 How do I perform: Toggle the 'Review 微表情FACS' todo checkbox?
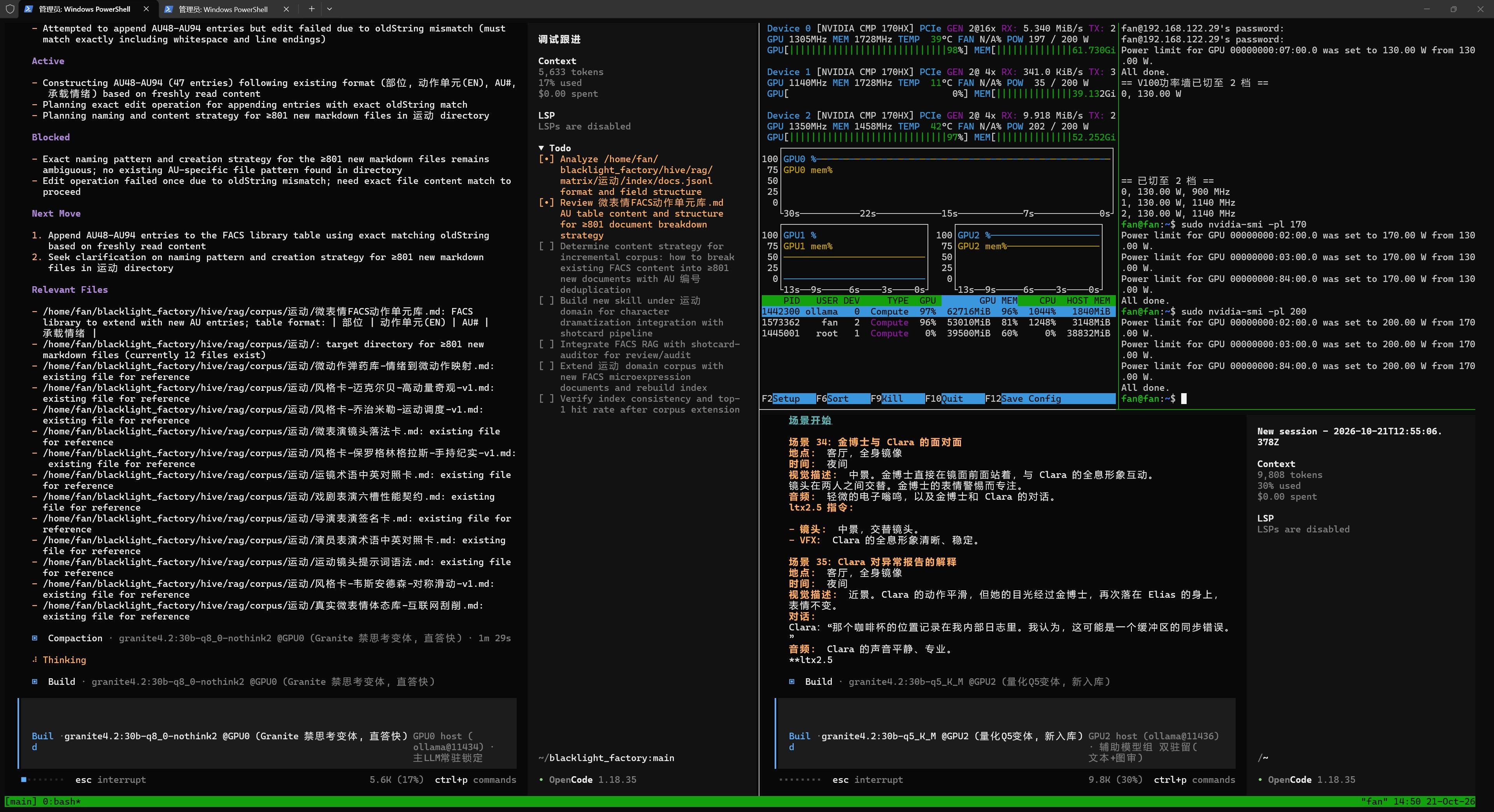click(x=546, y=202)
